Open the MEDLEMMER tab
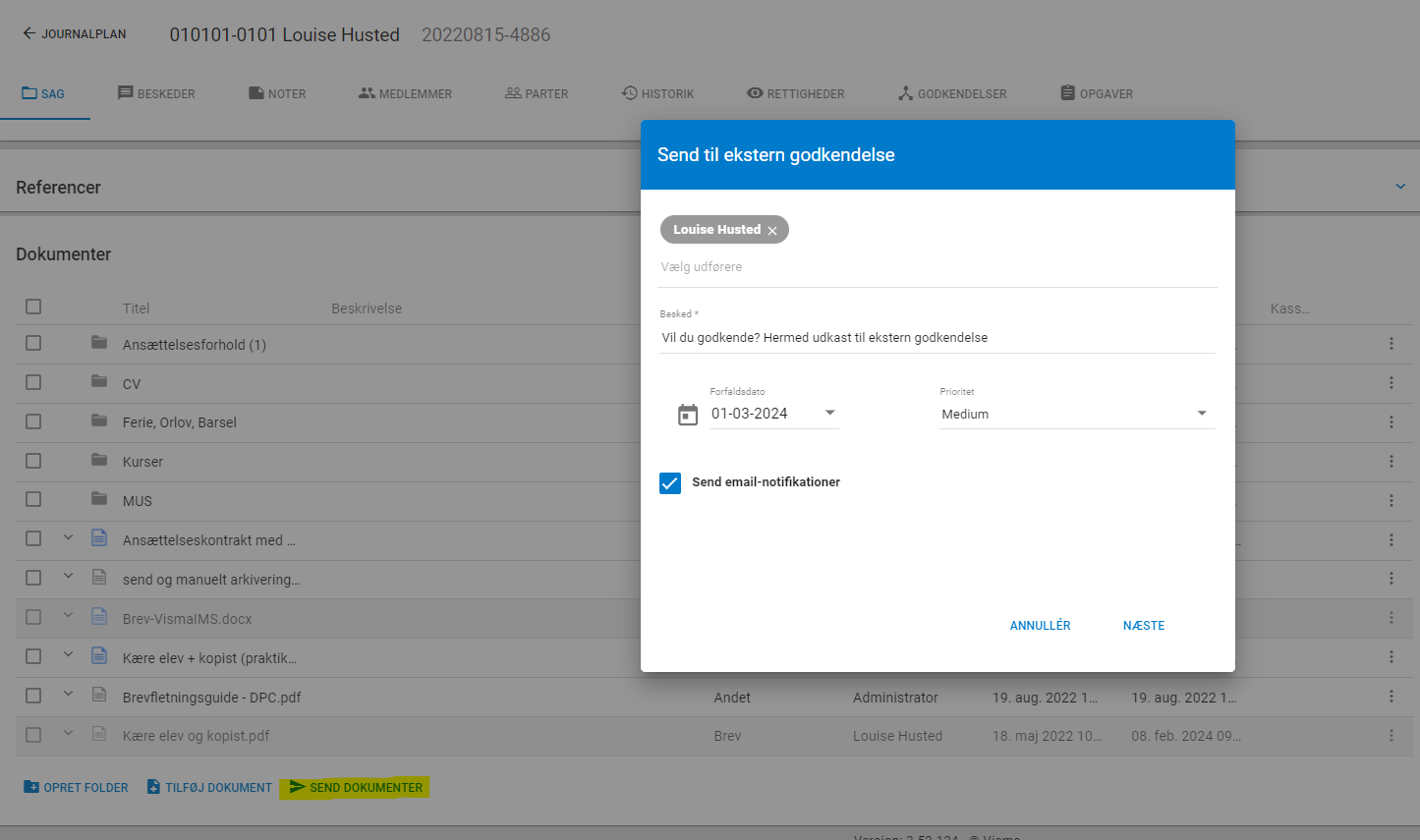Viewport: 1420px width, 840px height. [x=405, y=93]
